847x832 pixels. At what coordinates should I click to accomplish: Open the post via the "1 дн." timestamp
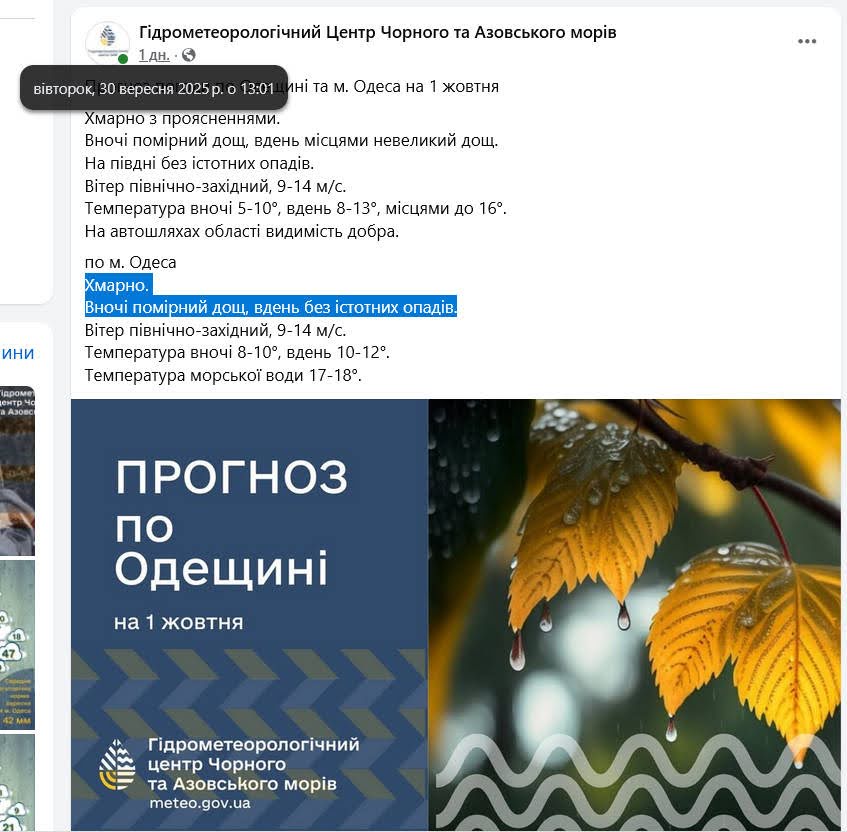(154, 55)
